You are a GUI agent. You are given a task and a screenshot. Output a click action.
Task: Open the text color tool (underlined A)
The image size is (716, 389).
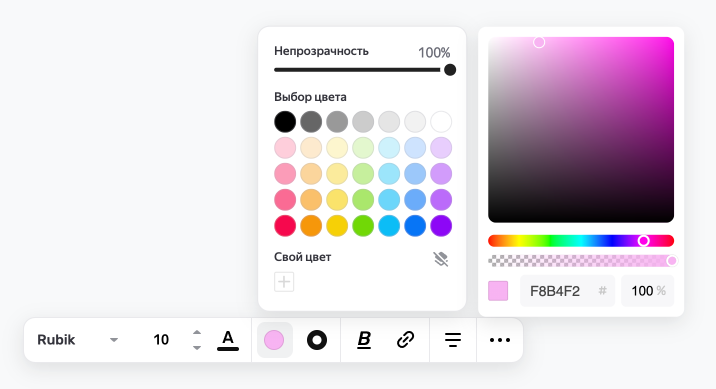pos(228,340)
